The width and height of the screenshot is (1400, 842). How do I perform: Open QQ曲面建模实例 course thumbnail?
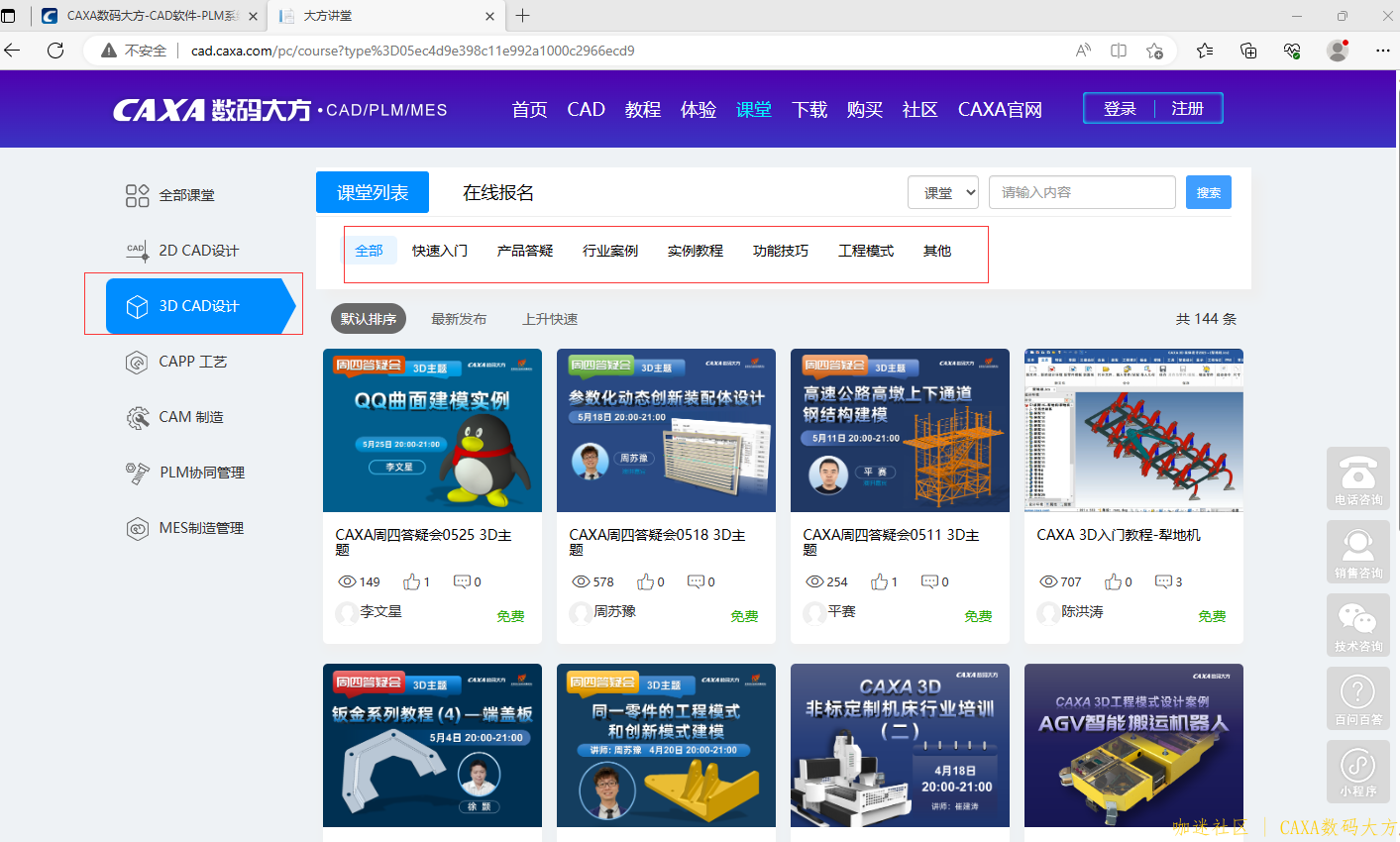coord(432,430)
